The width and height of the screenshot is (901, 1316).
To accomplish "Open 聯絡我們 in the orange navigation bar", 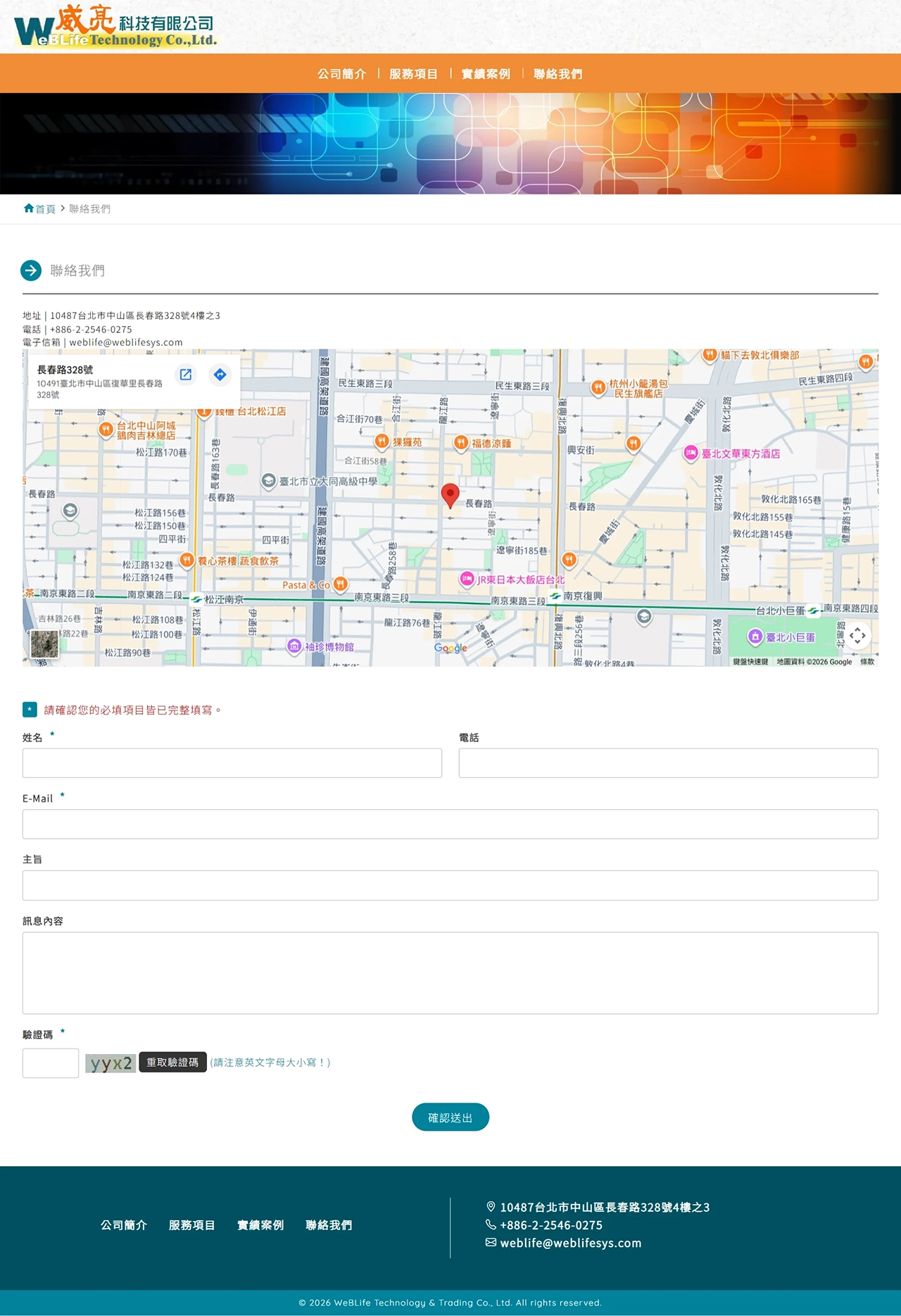I will [557, 74].
